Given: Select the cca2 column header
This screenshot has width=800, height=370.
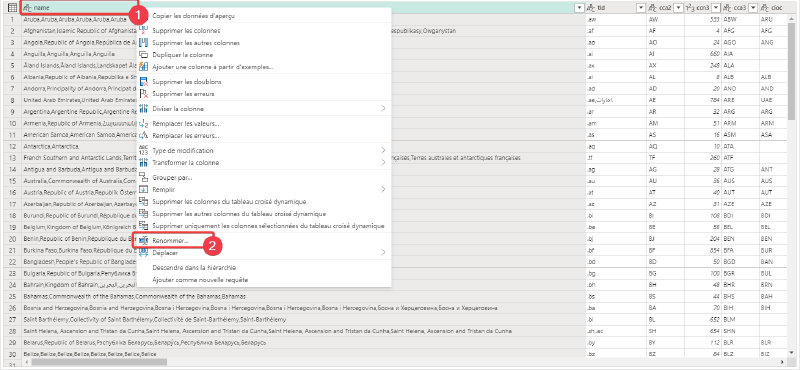Looking at the screenshot, I should (x=666, y=8).
